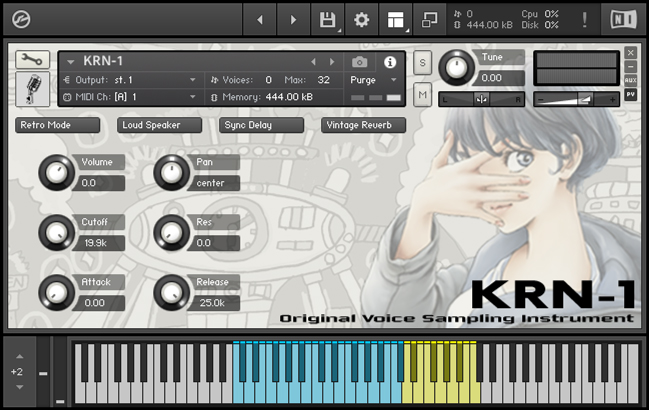Toggle the minimized view icon
The width and height of the screenshot is (649, 410).
[x=429, y=19]
